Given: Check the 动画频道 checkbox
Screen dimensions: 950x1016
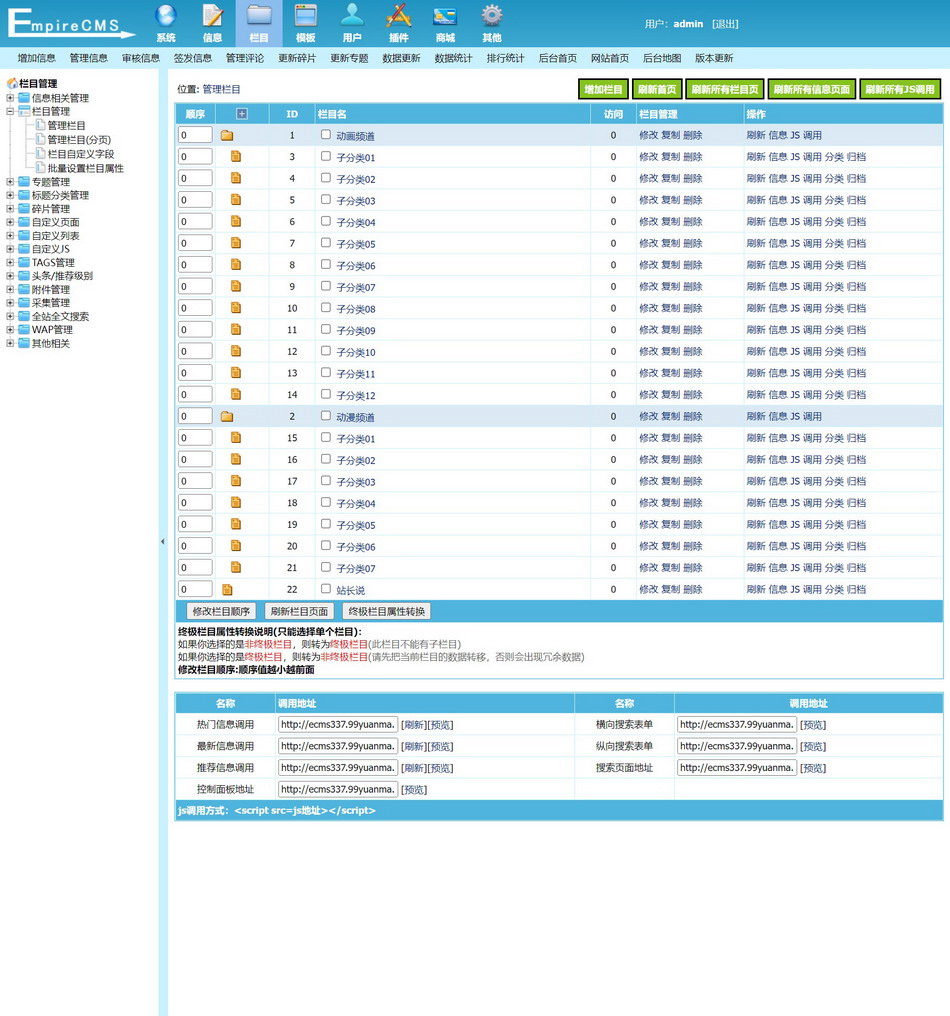Looking at the screenshot, I should (x=326, y=135).
